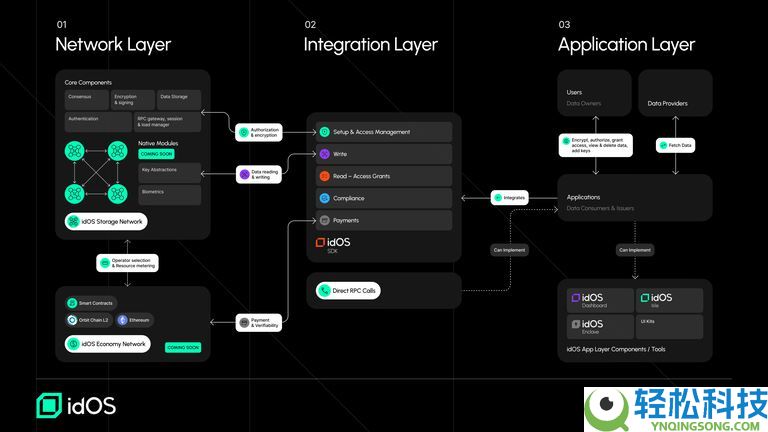The height and width of the screenshot is (432, 768).
Task: Select the idOS Economy Network pill
Action: click(108, 344)
